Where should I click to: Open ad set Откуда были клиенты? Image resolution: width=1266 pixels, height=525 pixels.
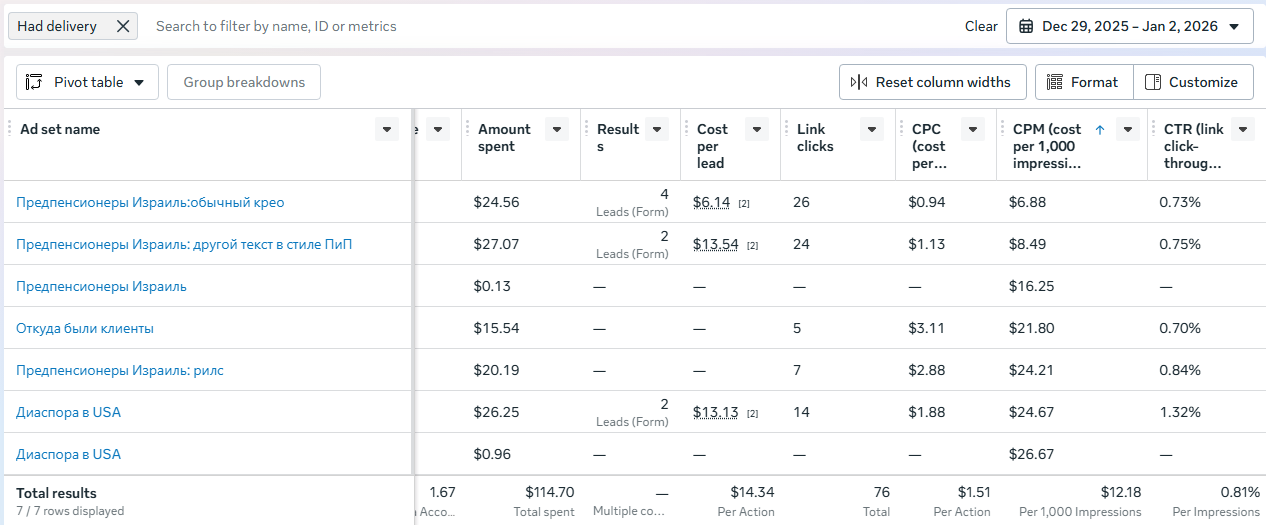click(85, 328)
